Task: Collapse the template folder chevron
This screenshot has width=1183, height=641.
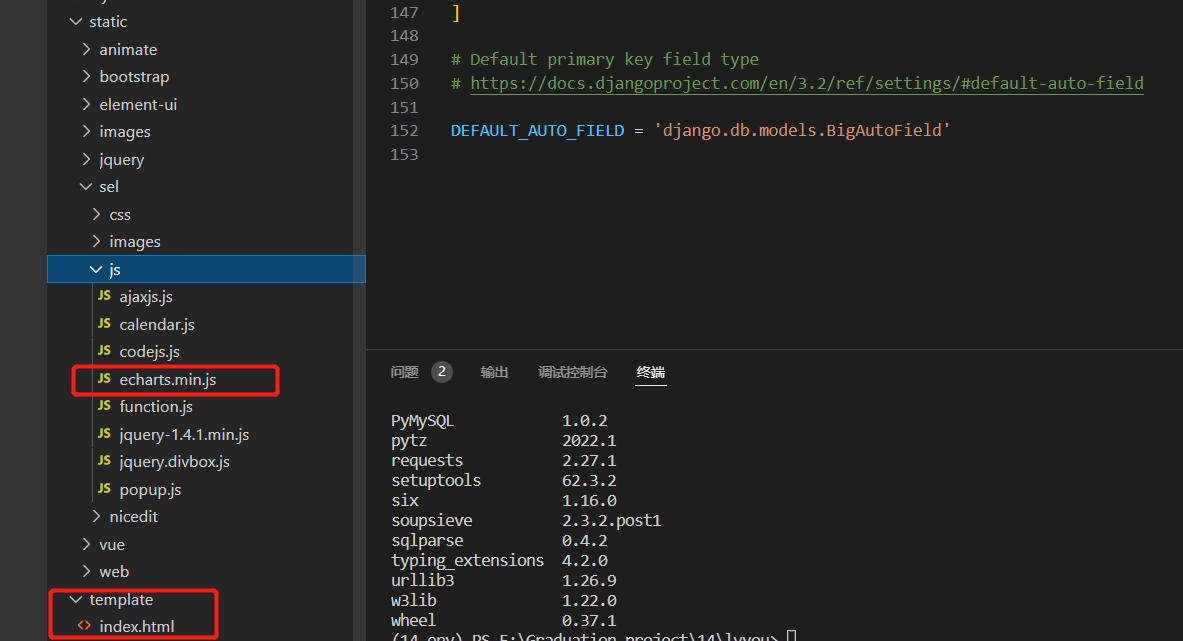Action: pyautogui.click(x=75, y=600)
